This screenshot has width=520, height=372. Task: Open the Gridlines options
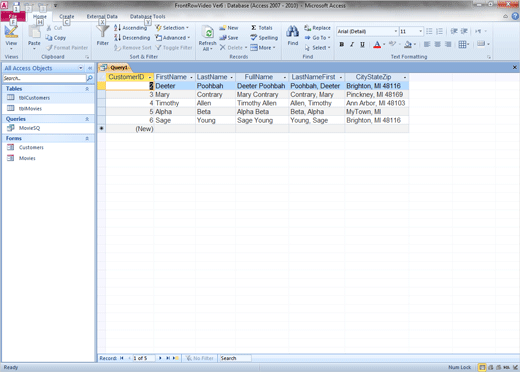point(464,44)
